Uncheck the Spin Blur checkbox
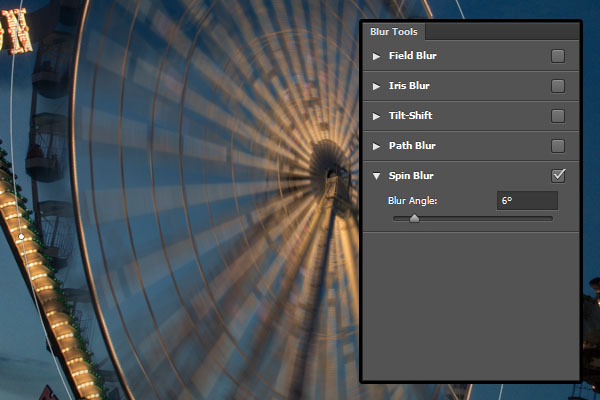The width and height of the screenshot is (600, 400). (558, 176)
